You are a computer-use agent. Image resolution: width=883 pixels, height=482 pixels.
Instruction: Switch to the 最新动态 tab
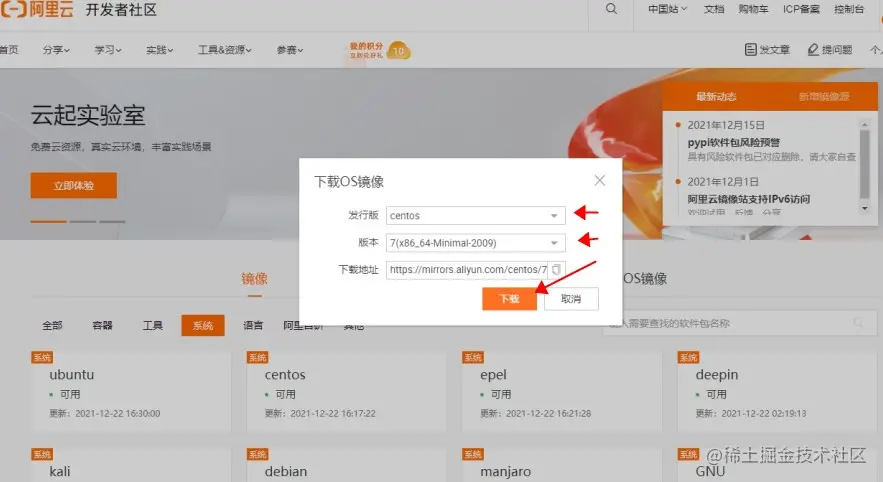[716, 96]
